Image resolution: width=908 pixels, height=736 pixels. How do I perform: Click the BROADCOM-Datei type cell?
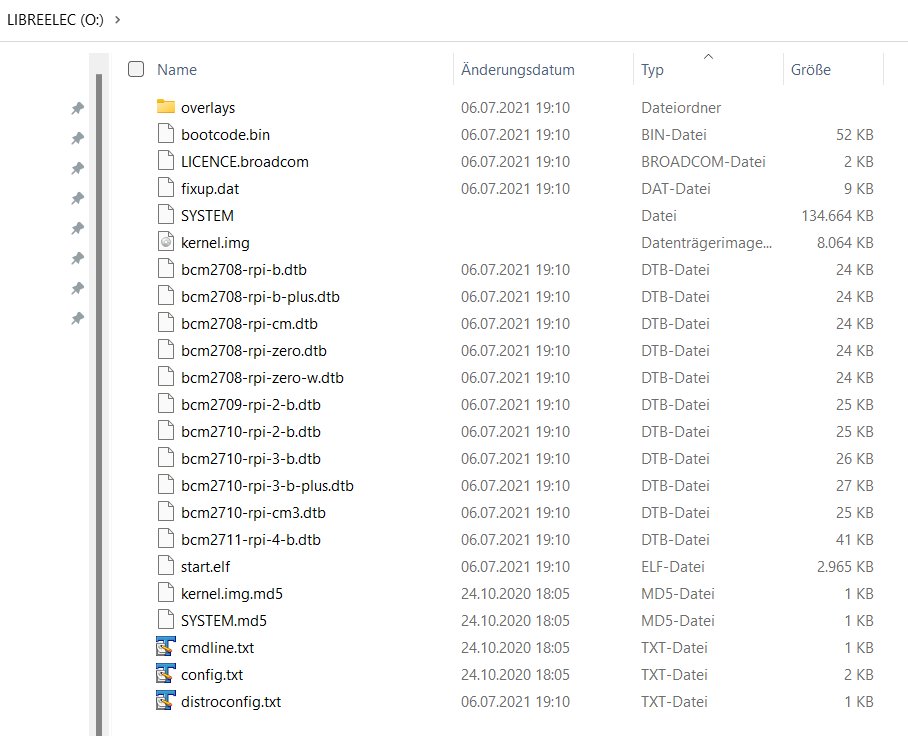(x=703, y=162)
